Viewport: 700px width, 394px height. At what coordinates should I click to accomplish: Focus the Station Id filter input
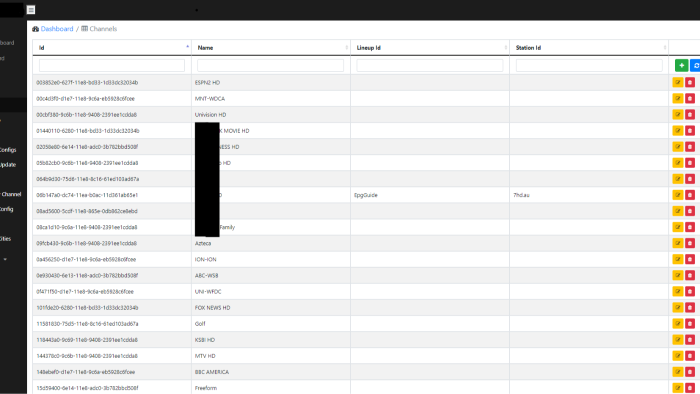click(x=589, y=66)
